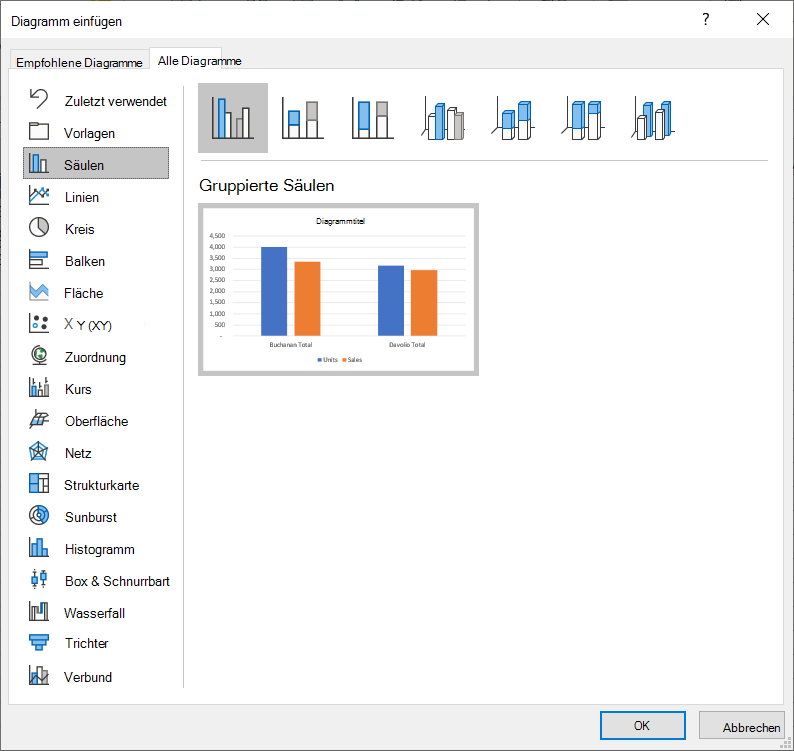Click the Wasserfall chart icon
Viewport: 794px width, 751px height.
click(39, 611)
